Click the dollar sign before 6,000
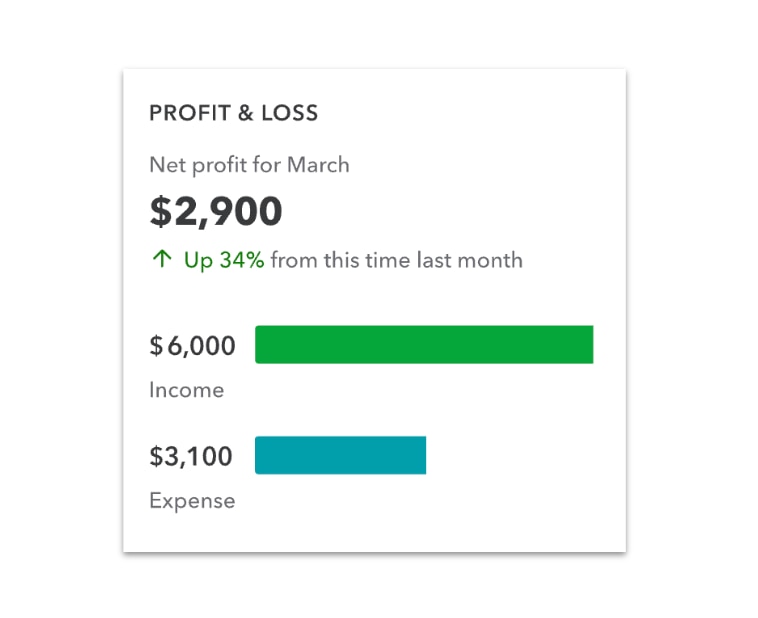This screenshot has height=618, width=758. tap(156, 346)
